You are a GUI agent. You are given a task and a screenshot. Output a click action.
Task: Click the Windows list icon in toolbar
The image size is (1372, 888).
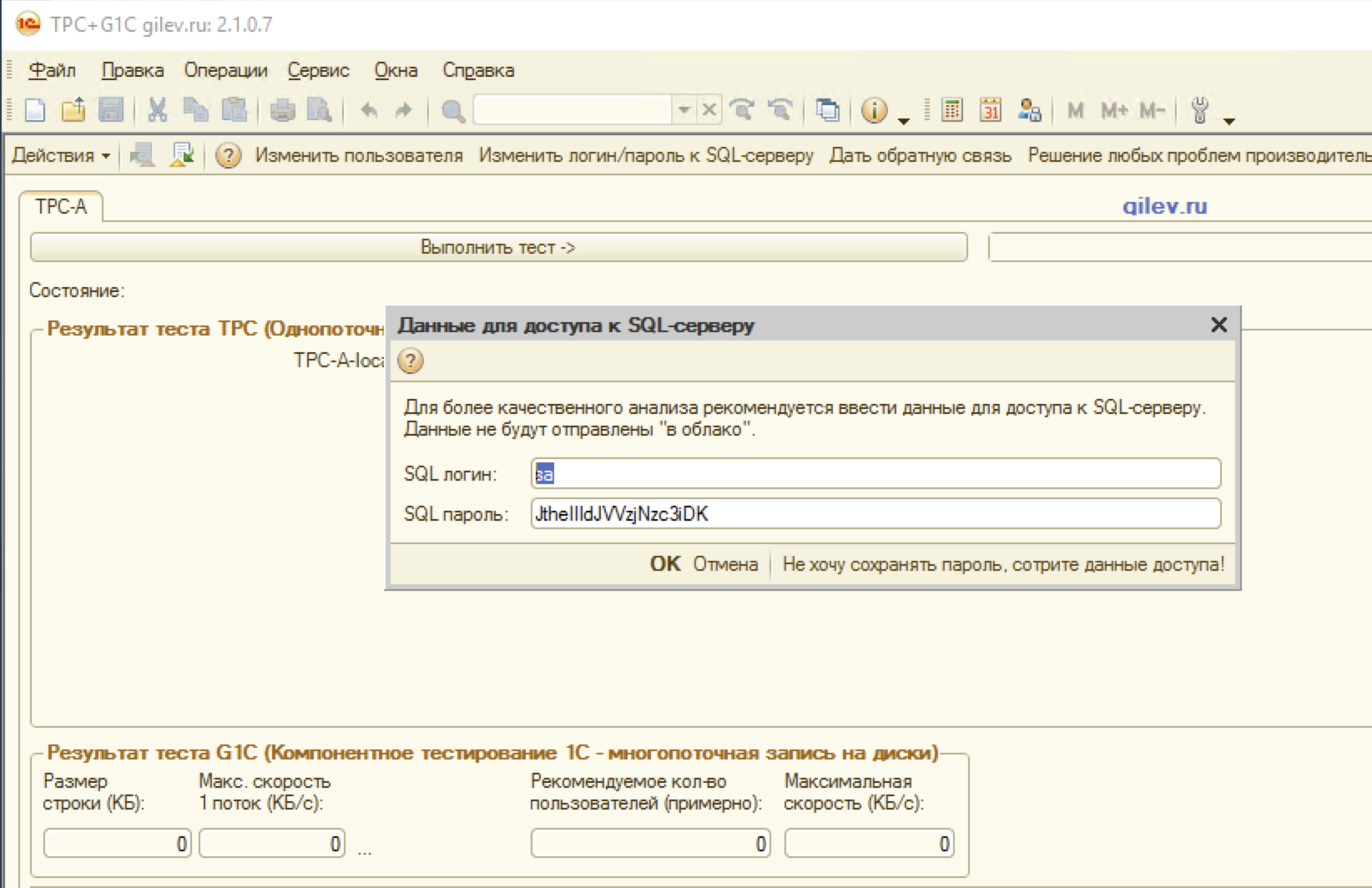coord(828,110)
